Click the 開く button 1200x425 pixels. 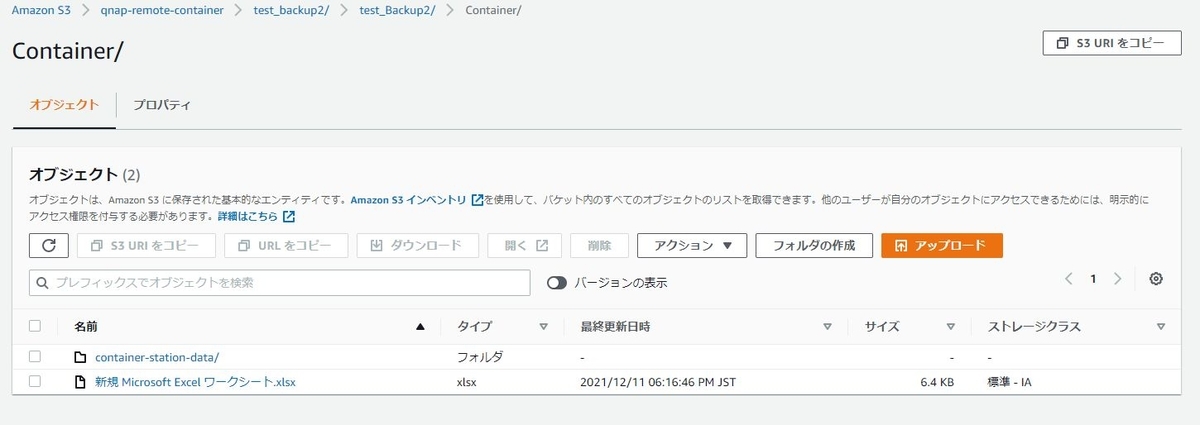(525, 245)
